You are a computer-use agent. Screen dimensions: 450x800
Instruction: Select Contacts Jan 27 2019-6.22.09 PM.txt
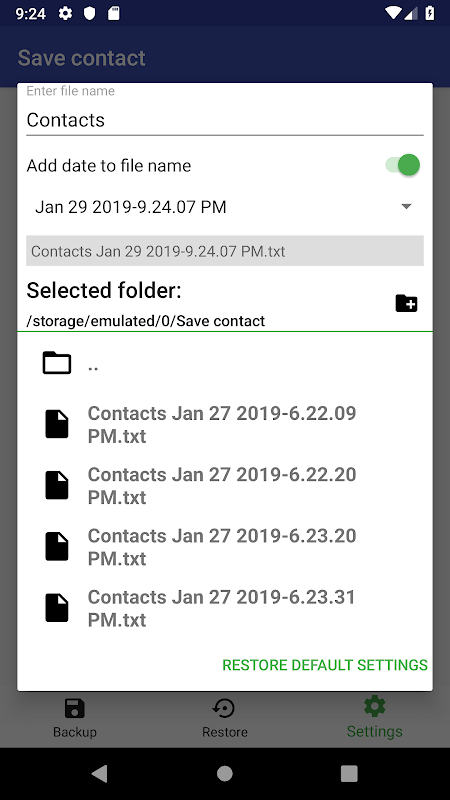[224, 424]
